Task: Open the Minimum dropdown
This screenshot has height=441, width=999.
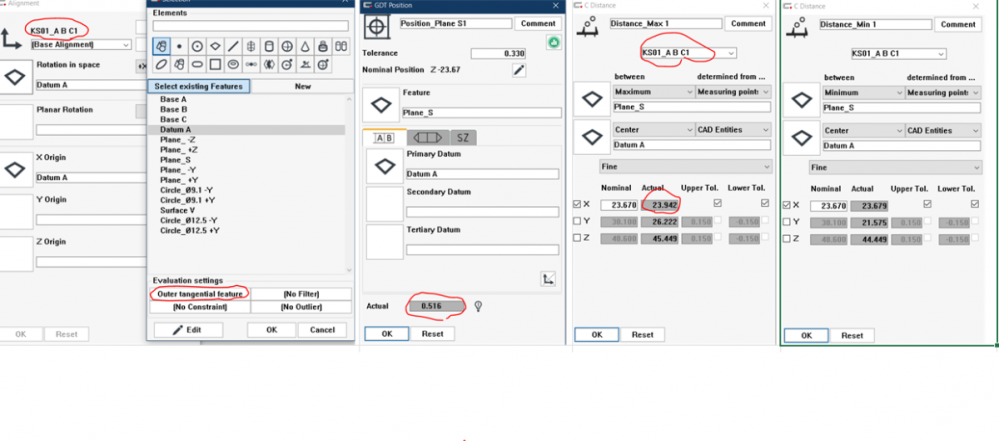Action: click(863, 92)
